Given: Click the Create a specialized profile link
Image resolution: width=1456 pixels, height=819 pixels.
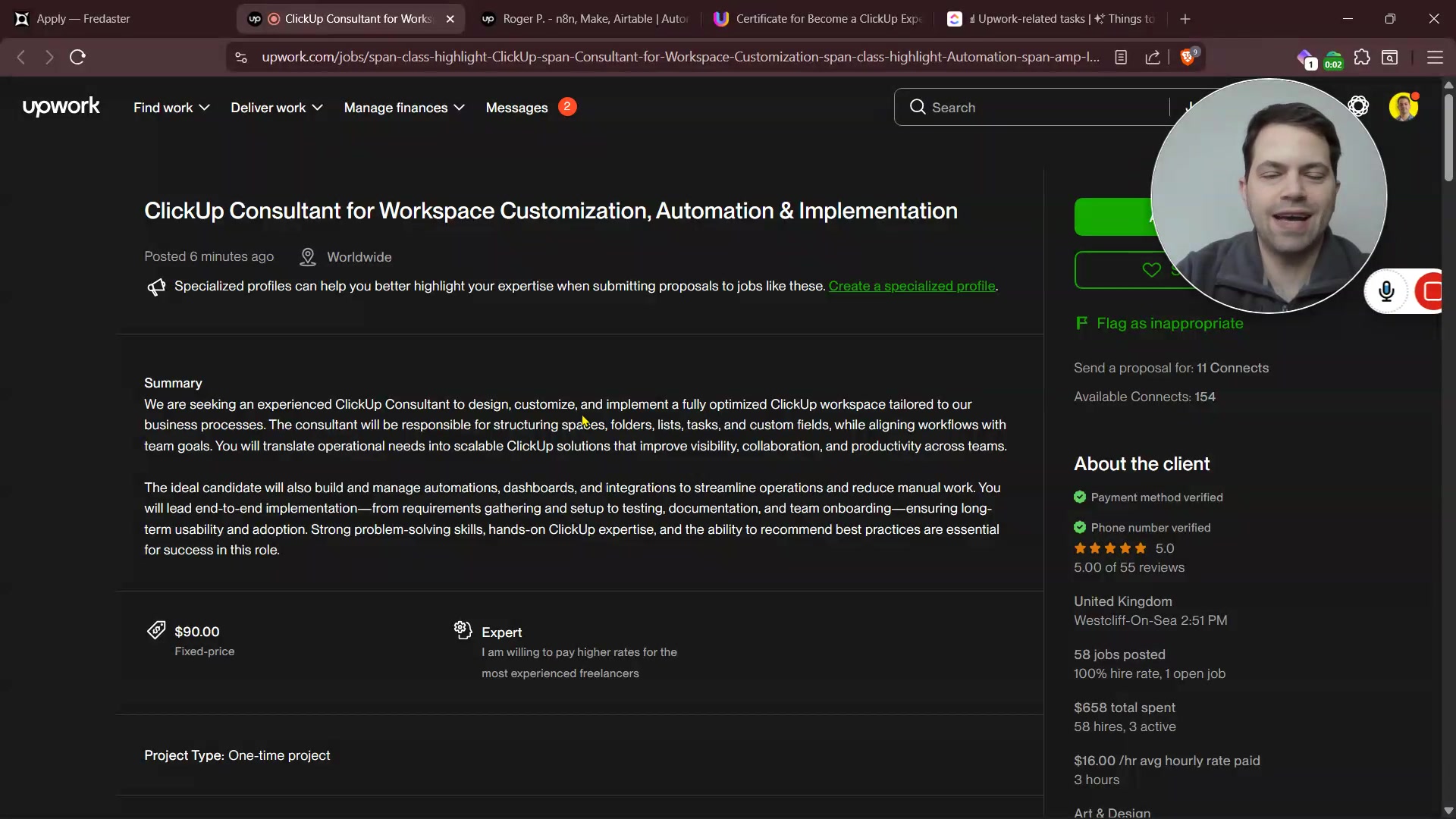Looking at the screenshot, I should (912, 286).
